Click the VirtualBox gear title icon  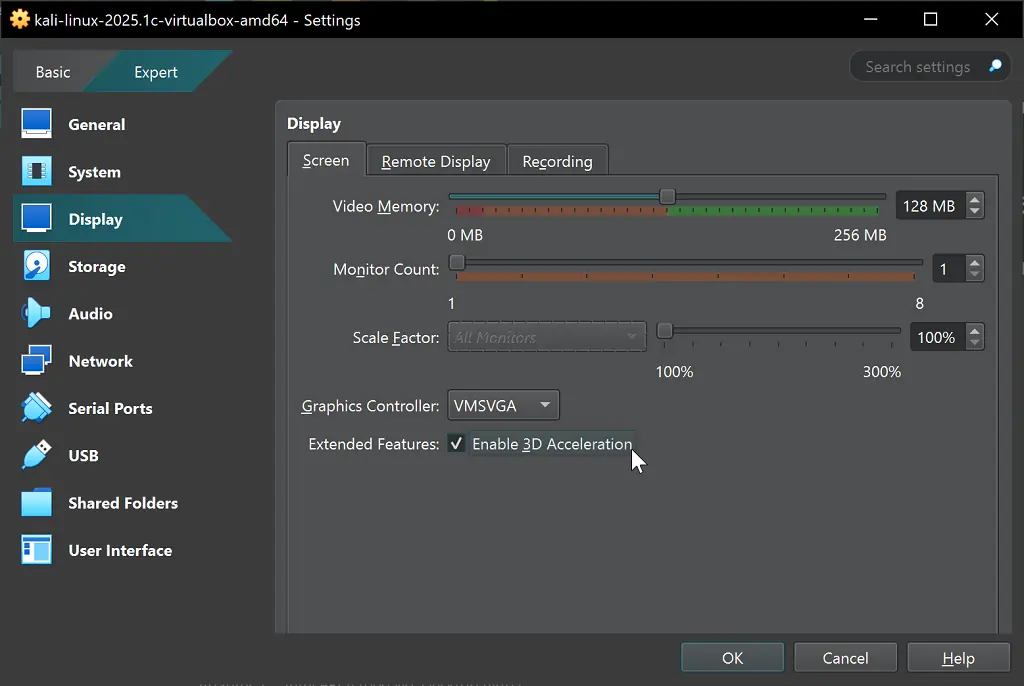tap(20, 19)
